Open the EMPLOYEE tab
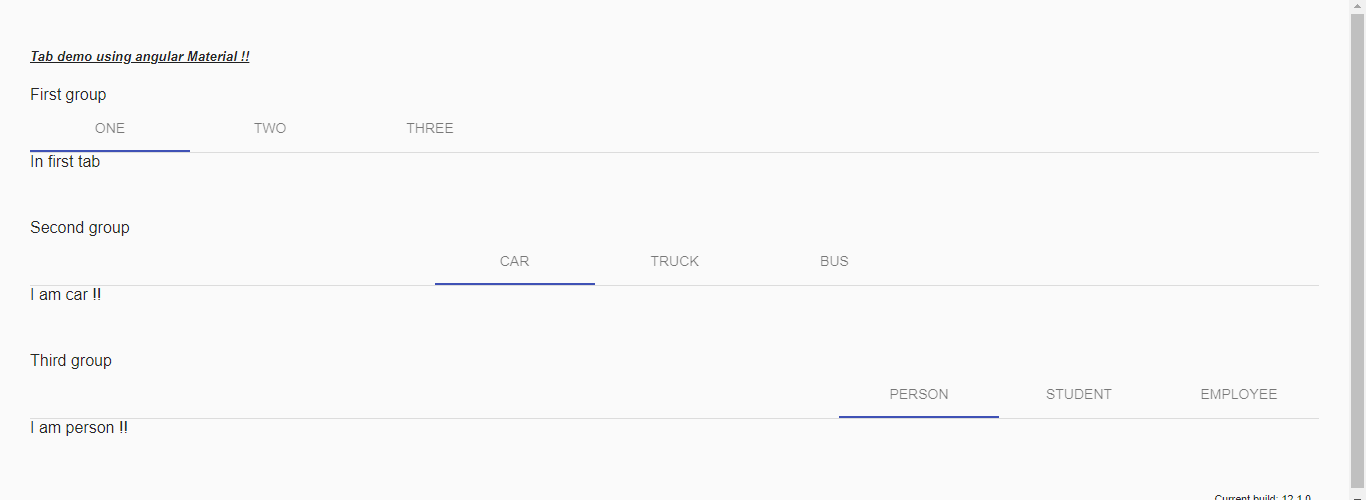This screenshot has width=1366, height=500. (x=1239, y=394)
